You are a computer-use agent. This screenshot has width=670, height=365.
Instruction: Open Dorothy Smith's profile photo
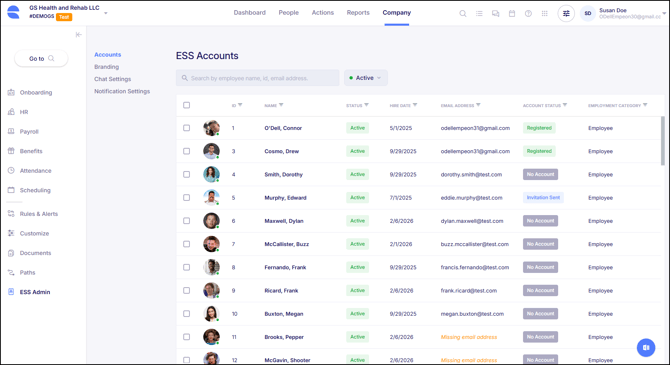pyautogui.click(x=211, y=174)
